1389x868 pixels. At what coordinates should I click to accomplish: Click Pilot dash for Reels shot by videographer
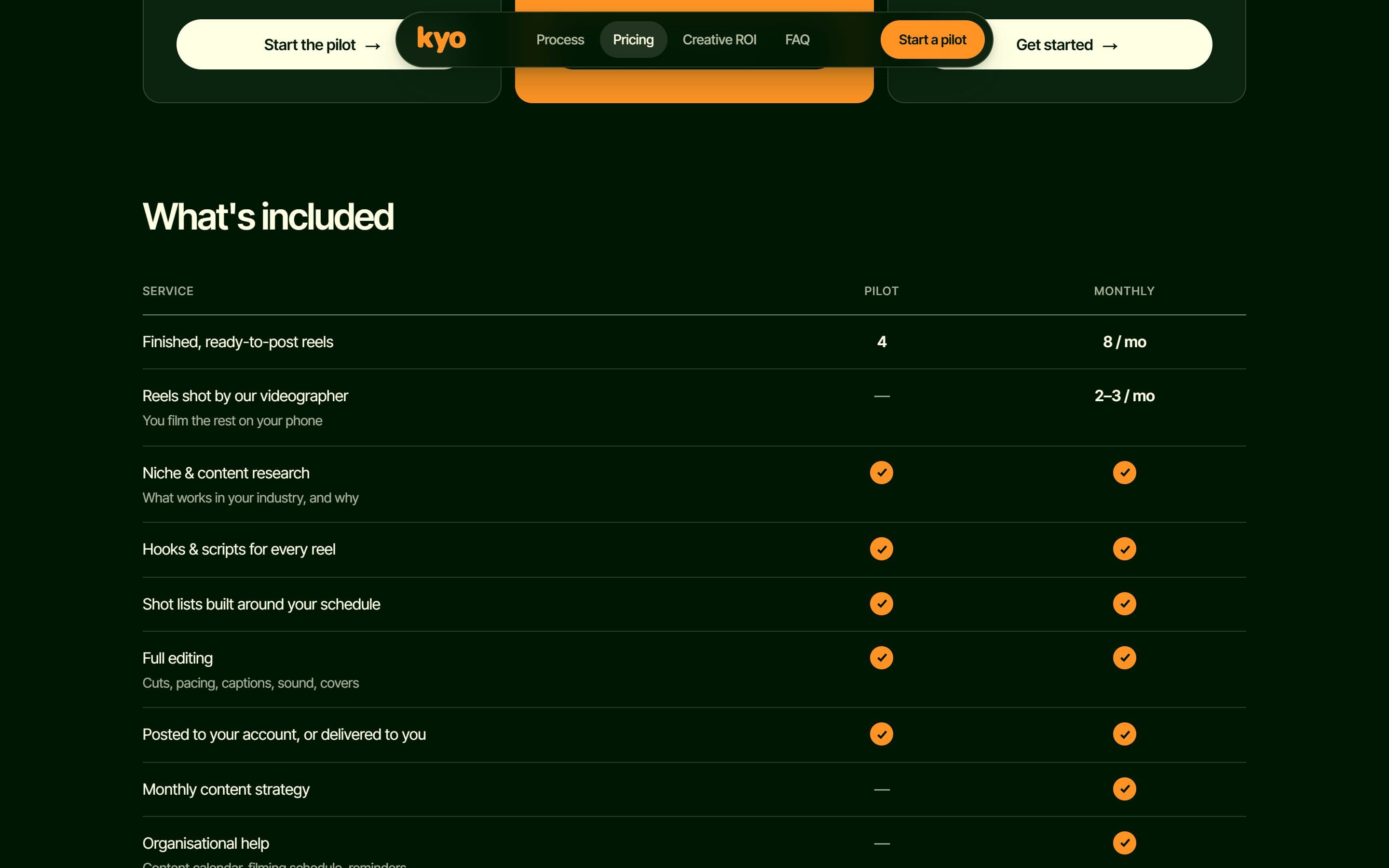coord(882,396)
